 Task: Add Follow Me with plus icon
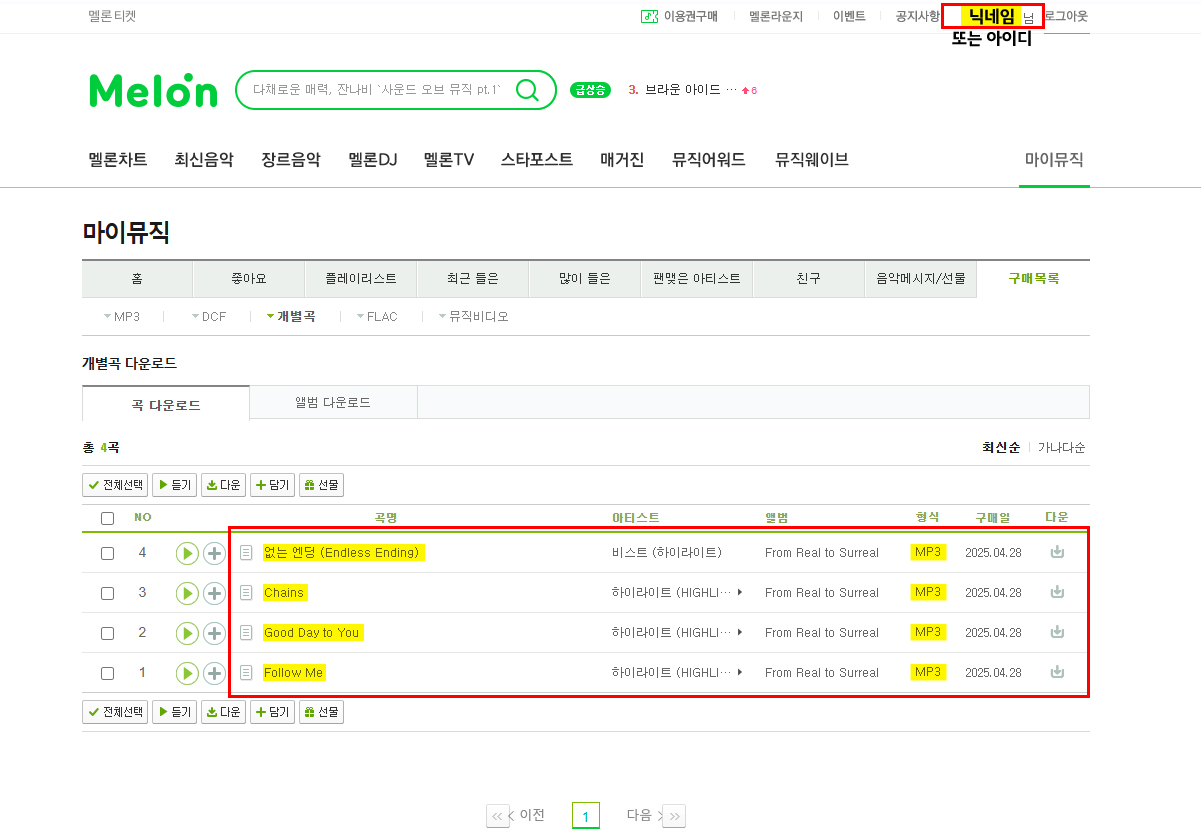click(x=214, y=673)
